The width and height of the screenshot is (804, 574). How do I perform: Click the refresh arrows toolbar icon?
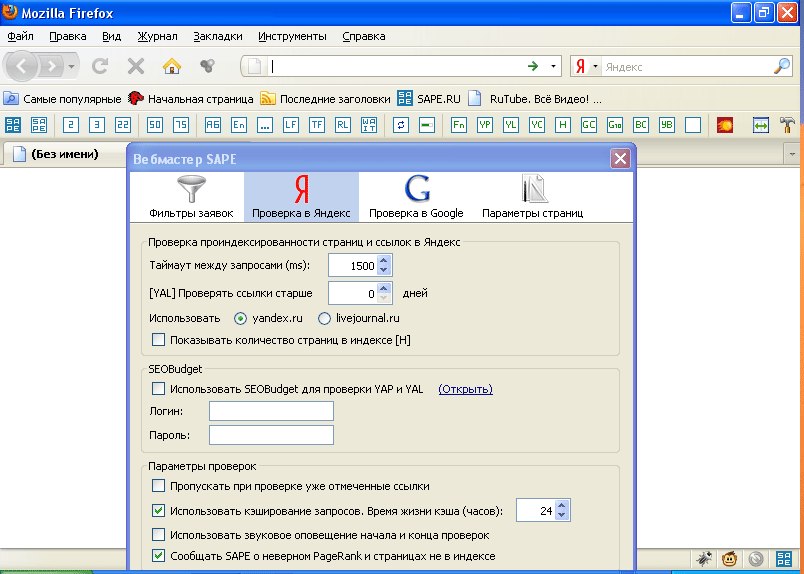coord(400,125)
